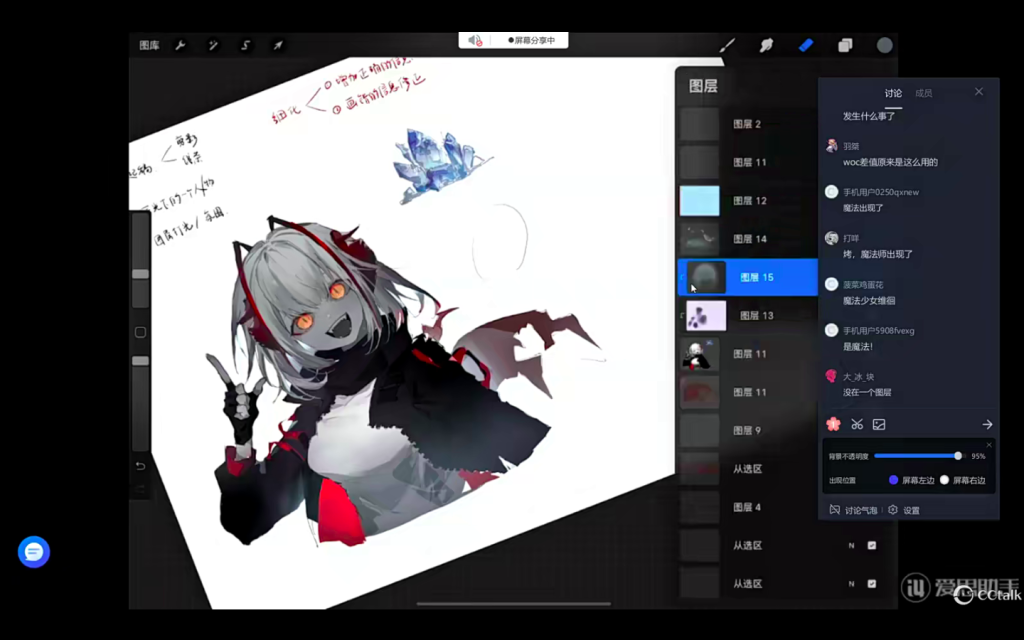Pick the Brush tool

coord(728,45)
